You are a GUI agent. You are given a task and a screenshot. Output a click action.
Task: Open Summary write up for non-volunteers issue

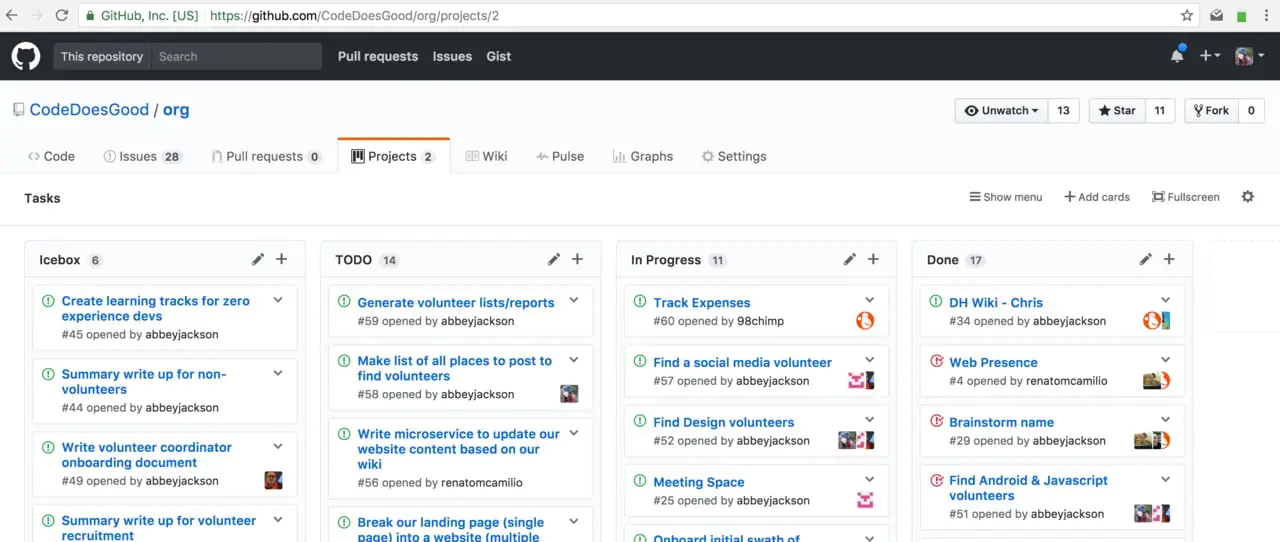144,382
